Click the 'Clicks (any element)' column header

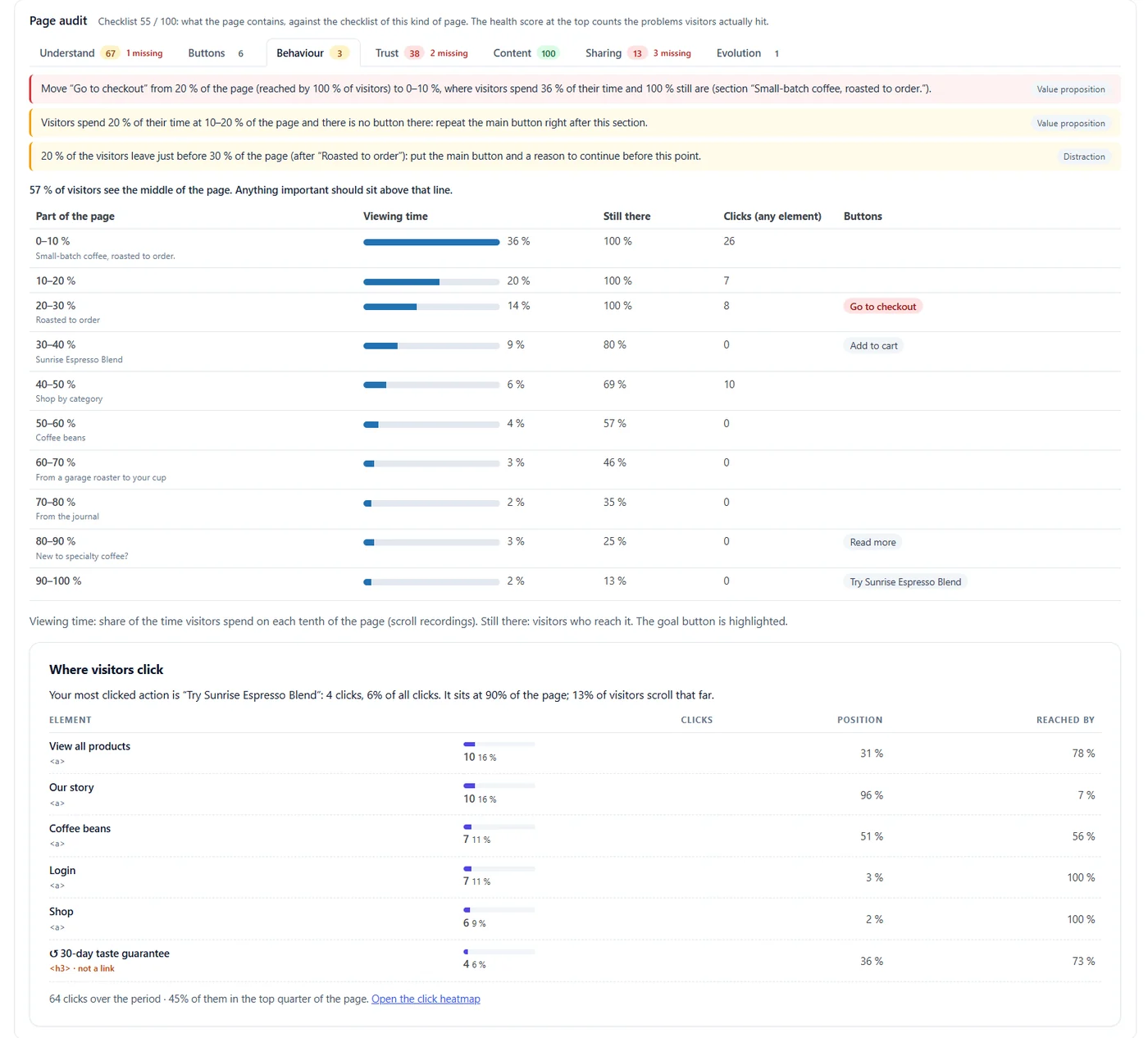click(772, 216)
